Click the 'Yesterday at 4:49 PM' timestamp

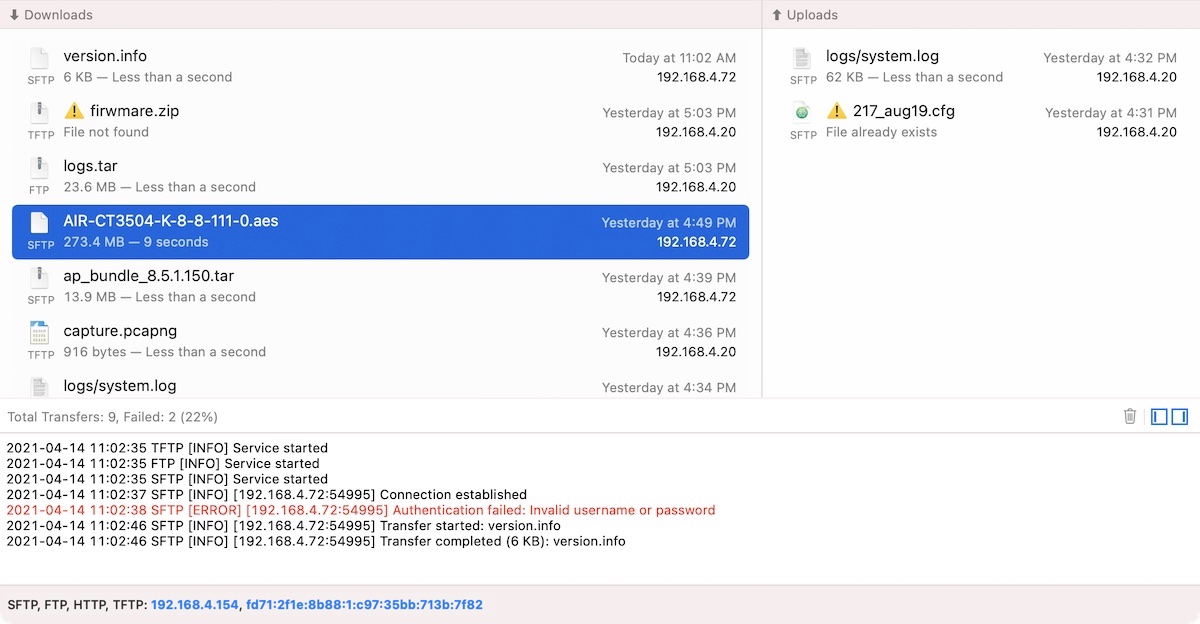(669, 223)
